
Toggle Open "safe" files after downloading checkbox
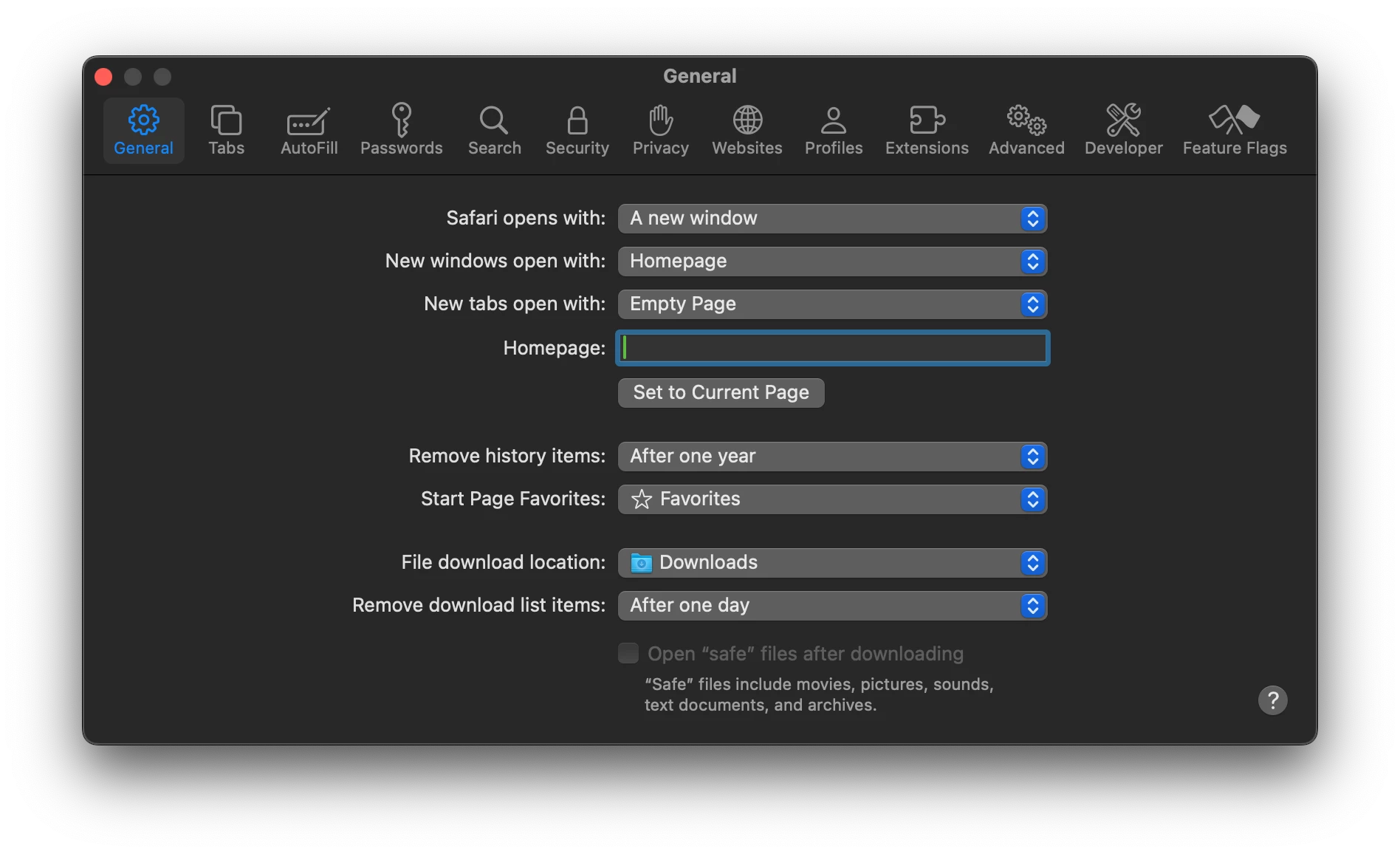point(628,653)
